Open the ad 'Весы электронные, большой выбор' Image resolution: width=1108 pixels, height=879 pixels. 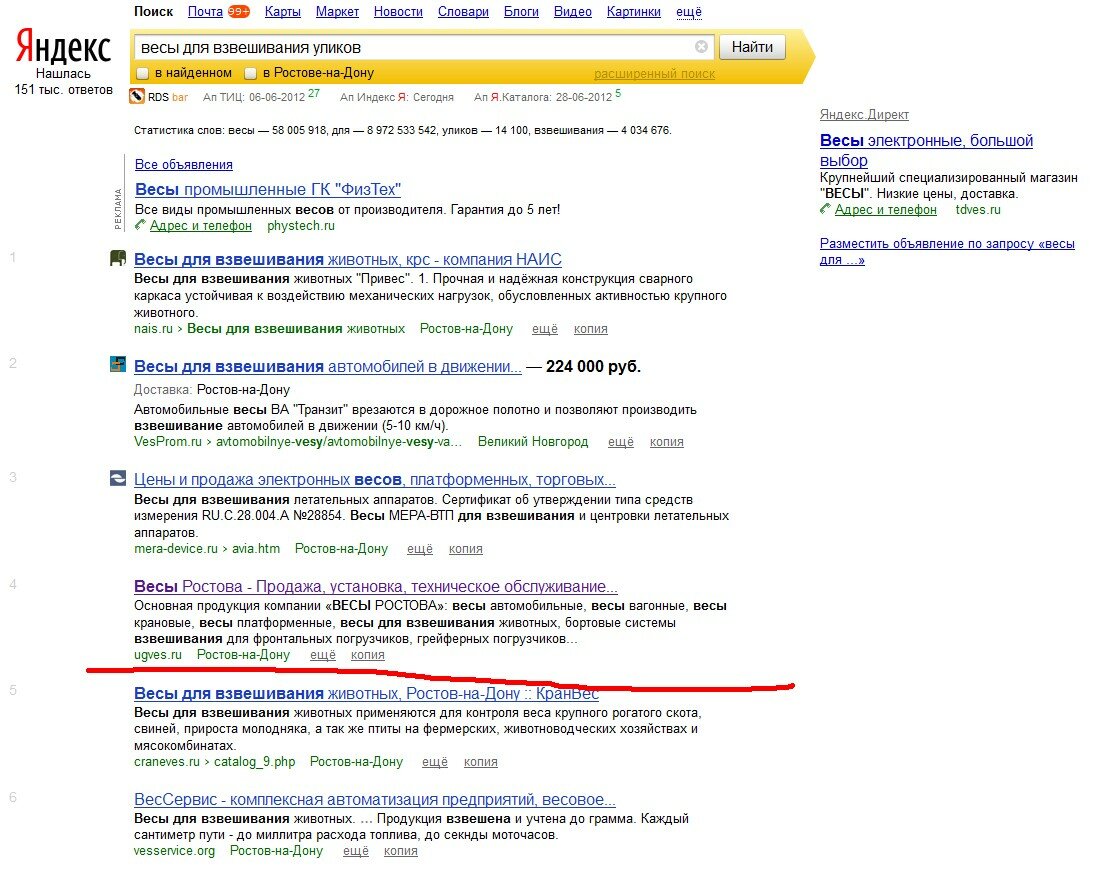(926, 150)
